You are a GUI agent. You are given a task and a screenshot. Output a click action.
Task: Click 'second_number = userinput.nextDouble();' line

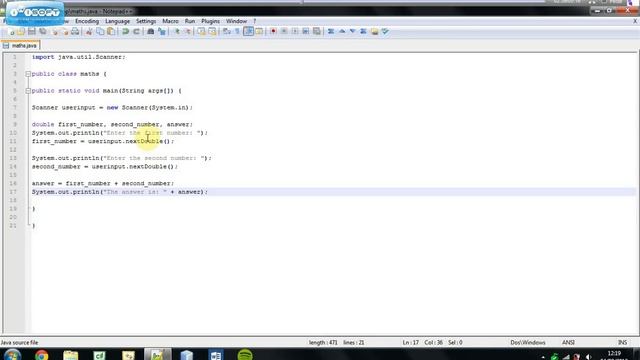click(x=105, y=167)
